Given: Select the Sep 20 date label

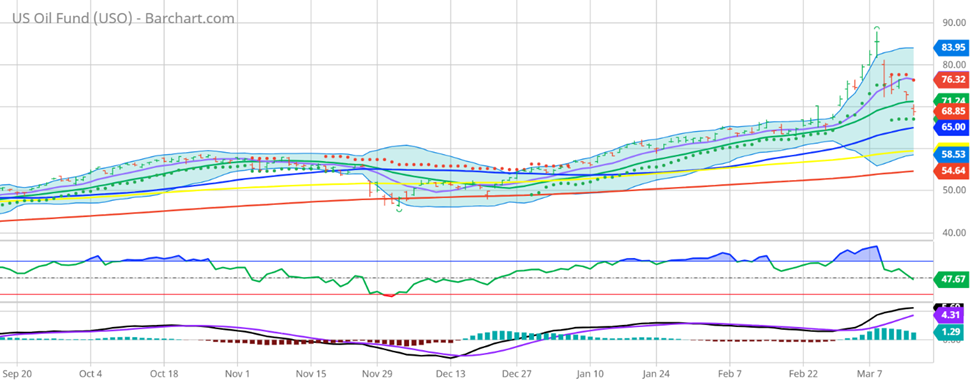Looking at the screenshot, I should point(17,374).
